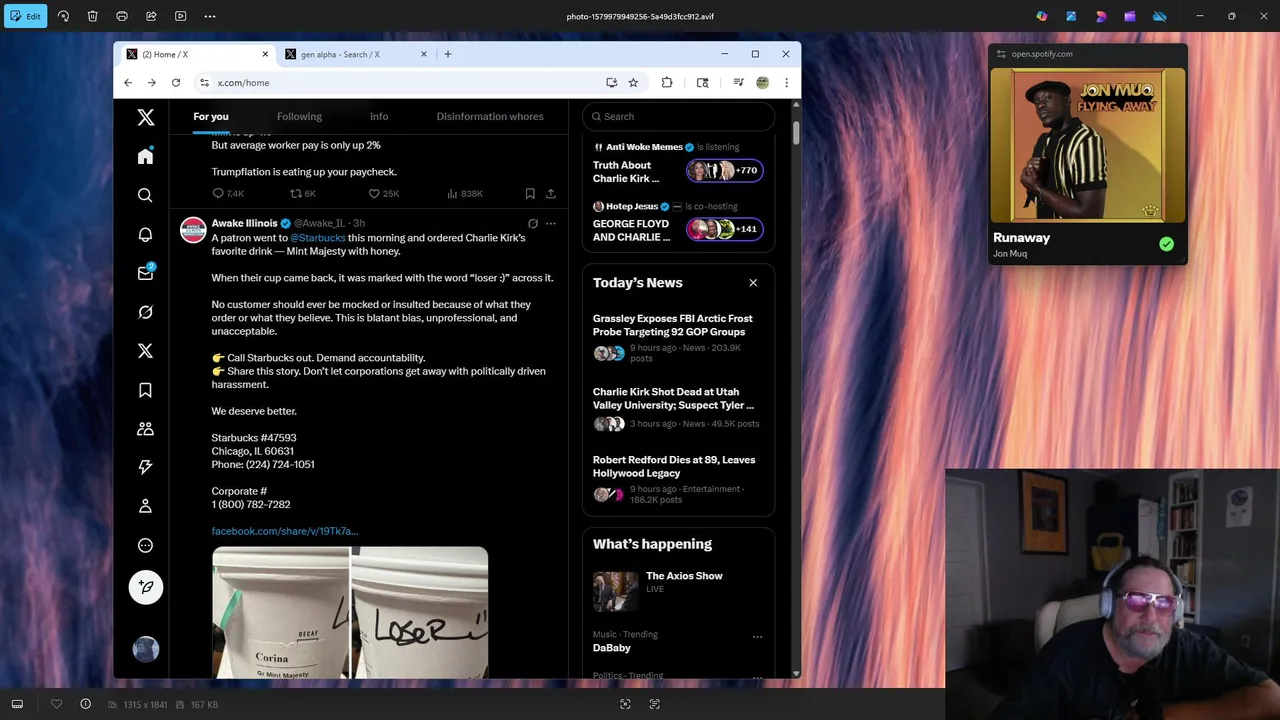The image size is (1280, 720).
Task: Toggle Spotify saved checkmark for Runaway
Action: pyautogui.click(x=1166, y=244)
